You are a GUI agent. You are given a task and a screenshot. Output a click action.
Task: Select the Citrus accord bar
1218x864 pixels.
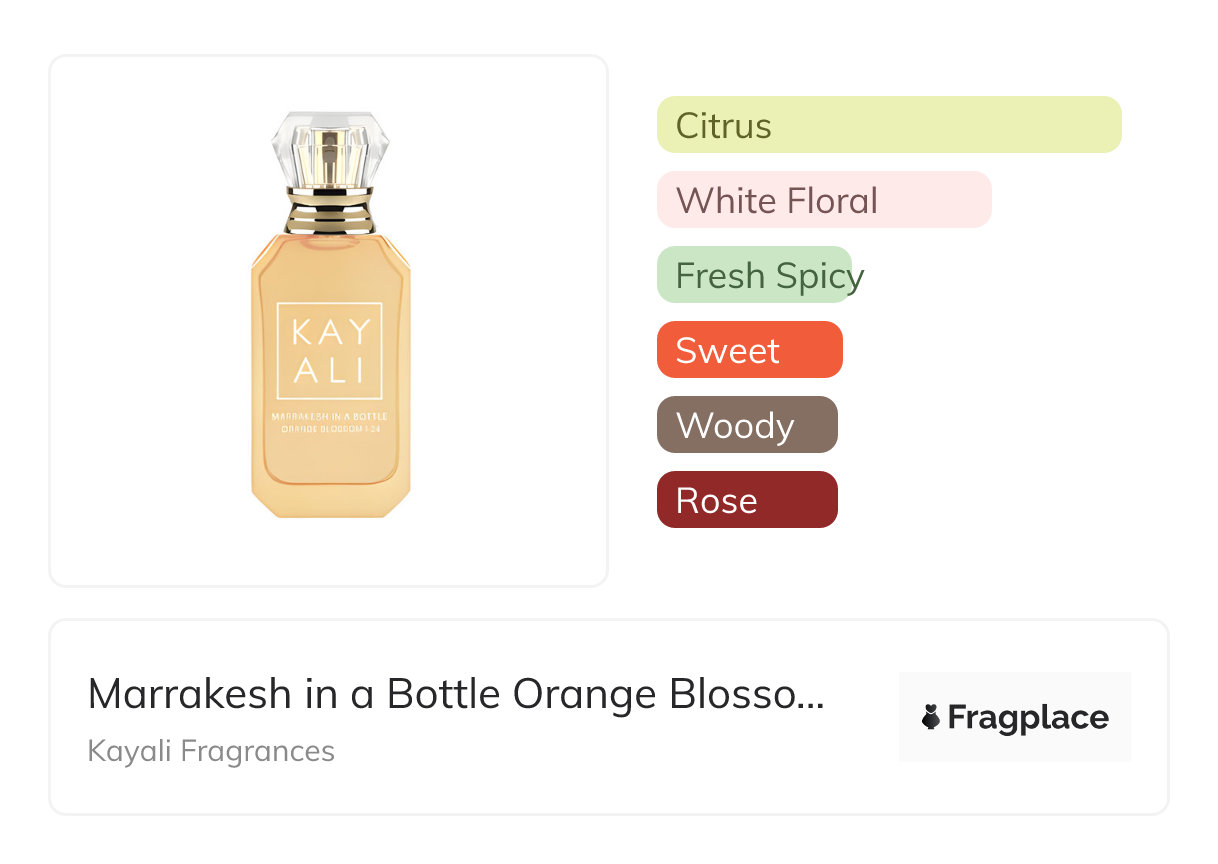pos(889,125)
